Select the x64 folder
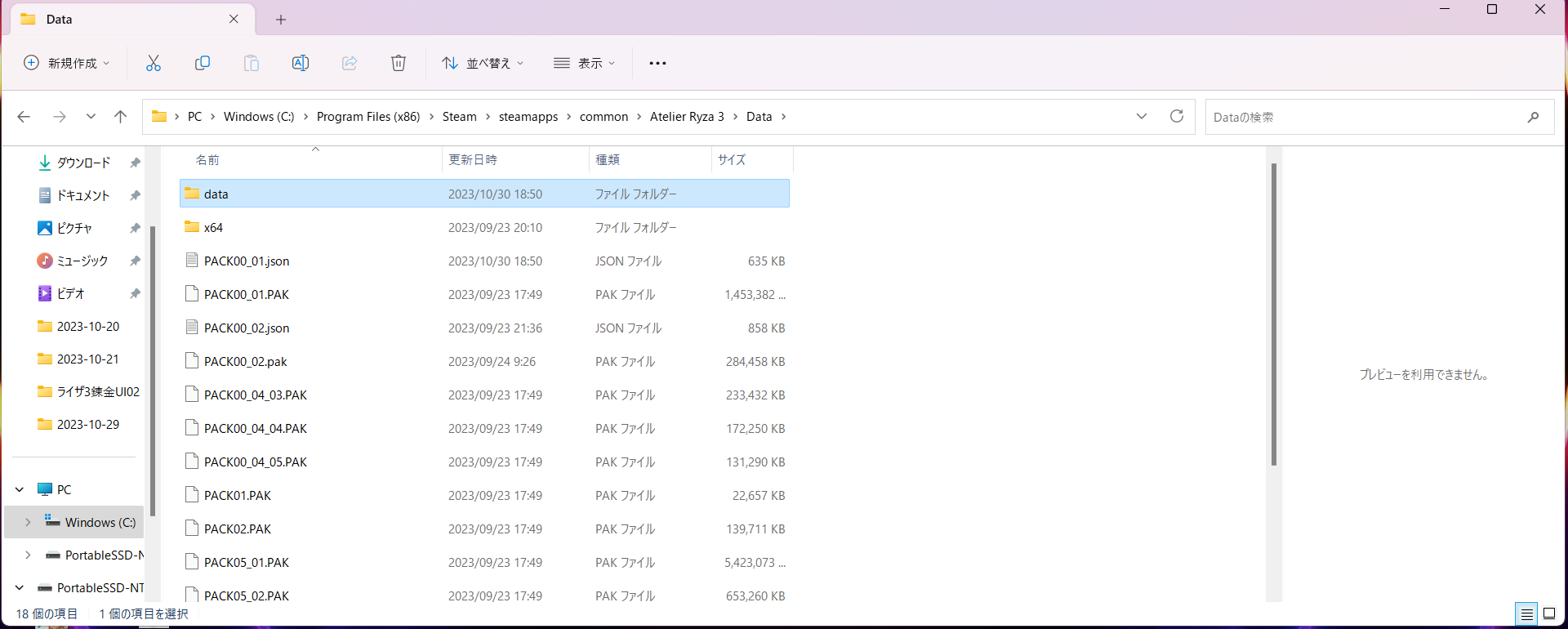Viewport: 1568px width, 629px height. (x=484, y=227)
